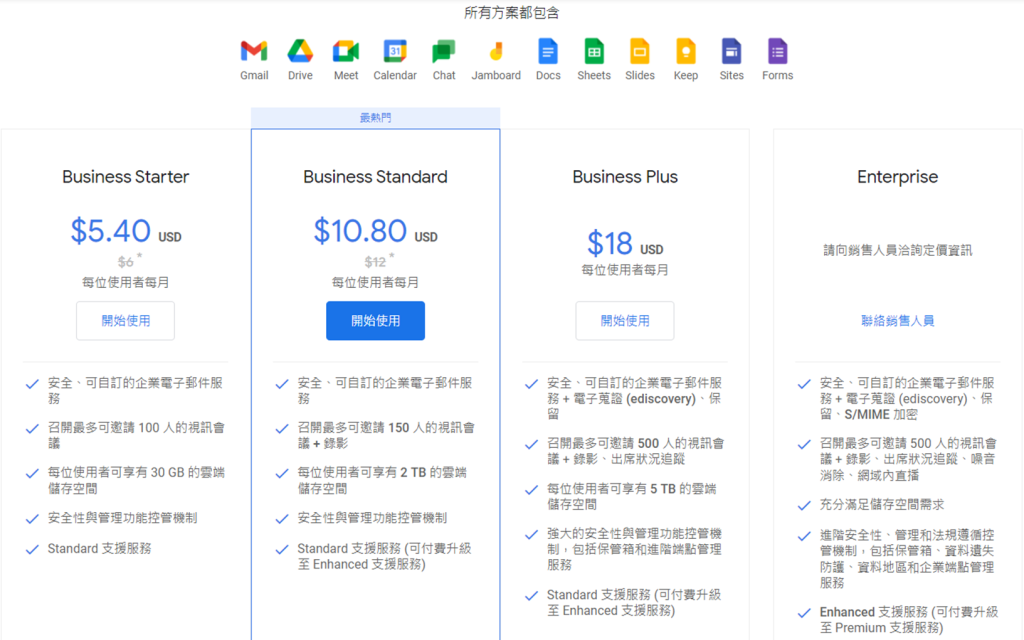Click the blue 開始使用 button for Business Standard

[376, 321]
